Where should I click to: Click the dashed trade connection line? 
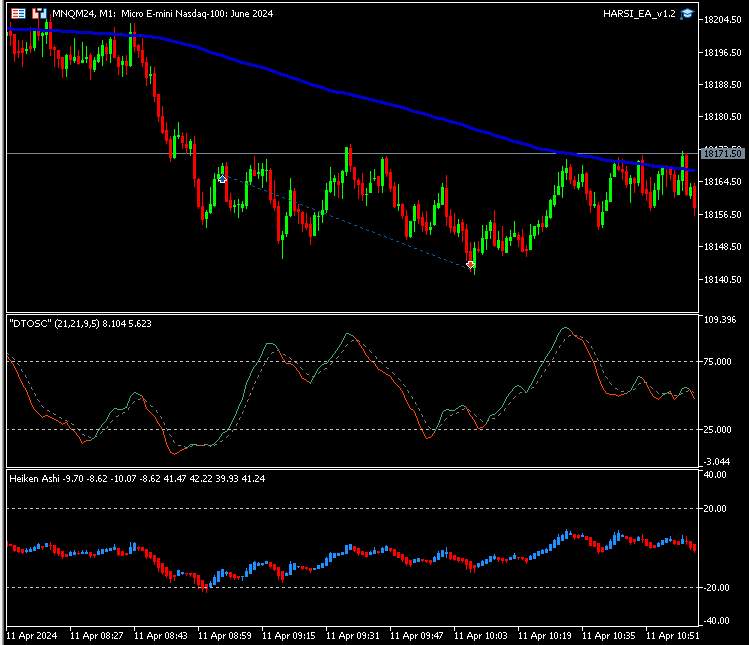[x=346, y=222]
